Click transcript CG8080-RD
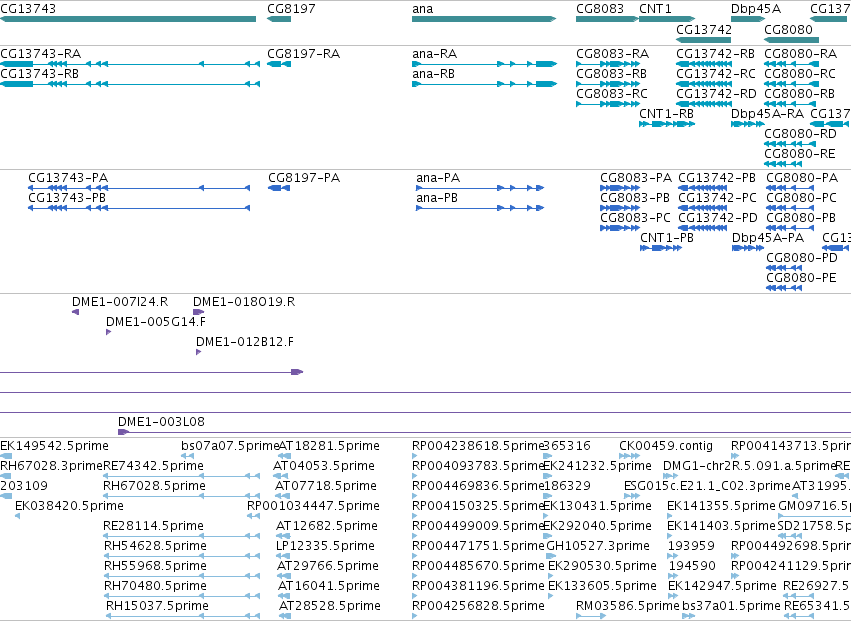851x621 pixels. point(790,144)
